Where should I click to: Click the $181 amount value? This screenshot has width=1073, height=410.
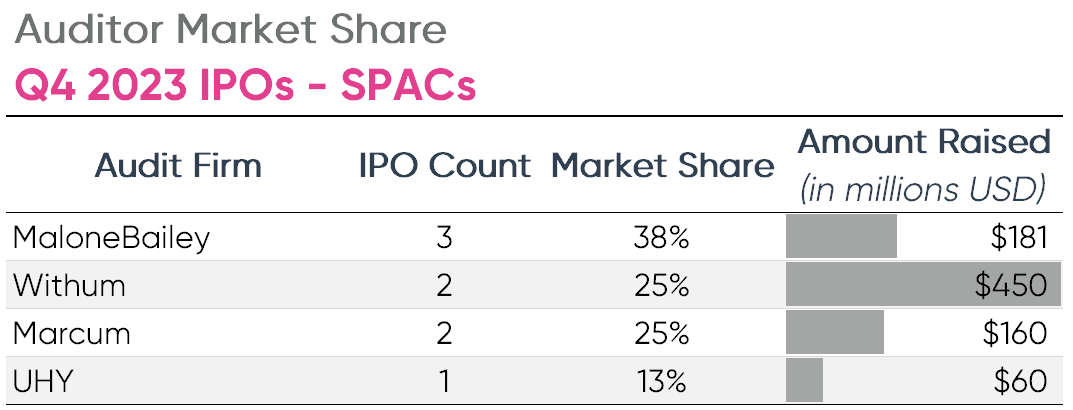pos(1016,237)
